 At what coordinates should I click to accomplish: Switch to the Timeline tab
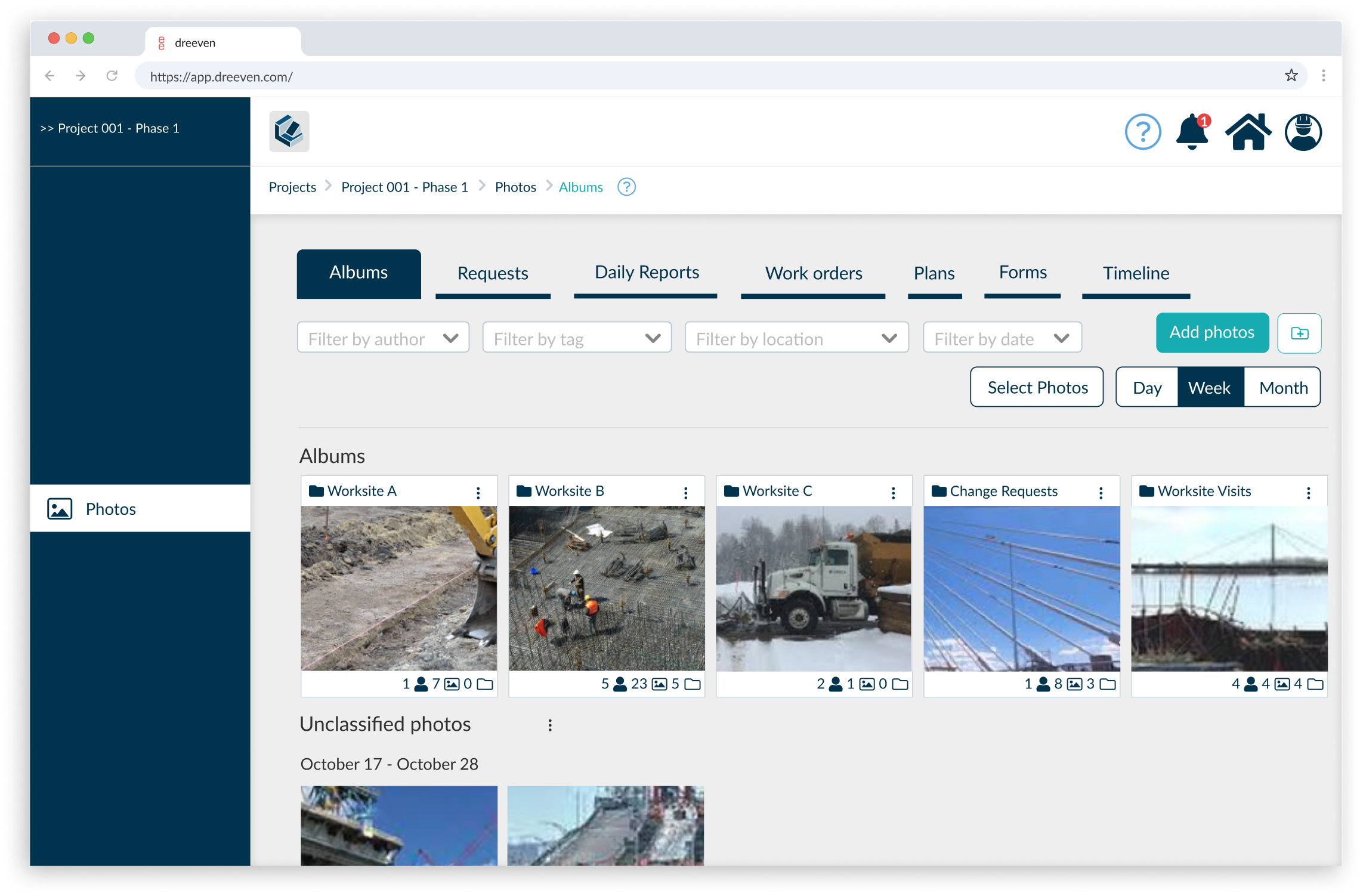pyautogui.click(x=1136, y=274)
